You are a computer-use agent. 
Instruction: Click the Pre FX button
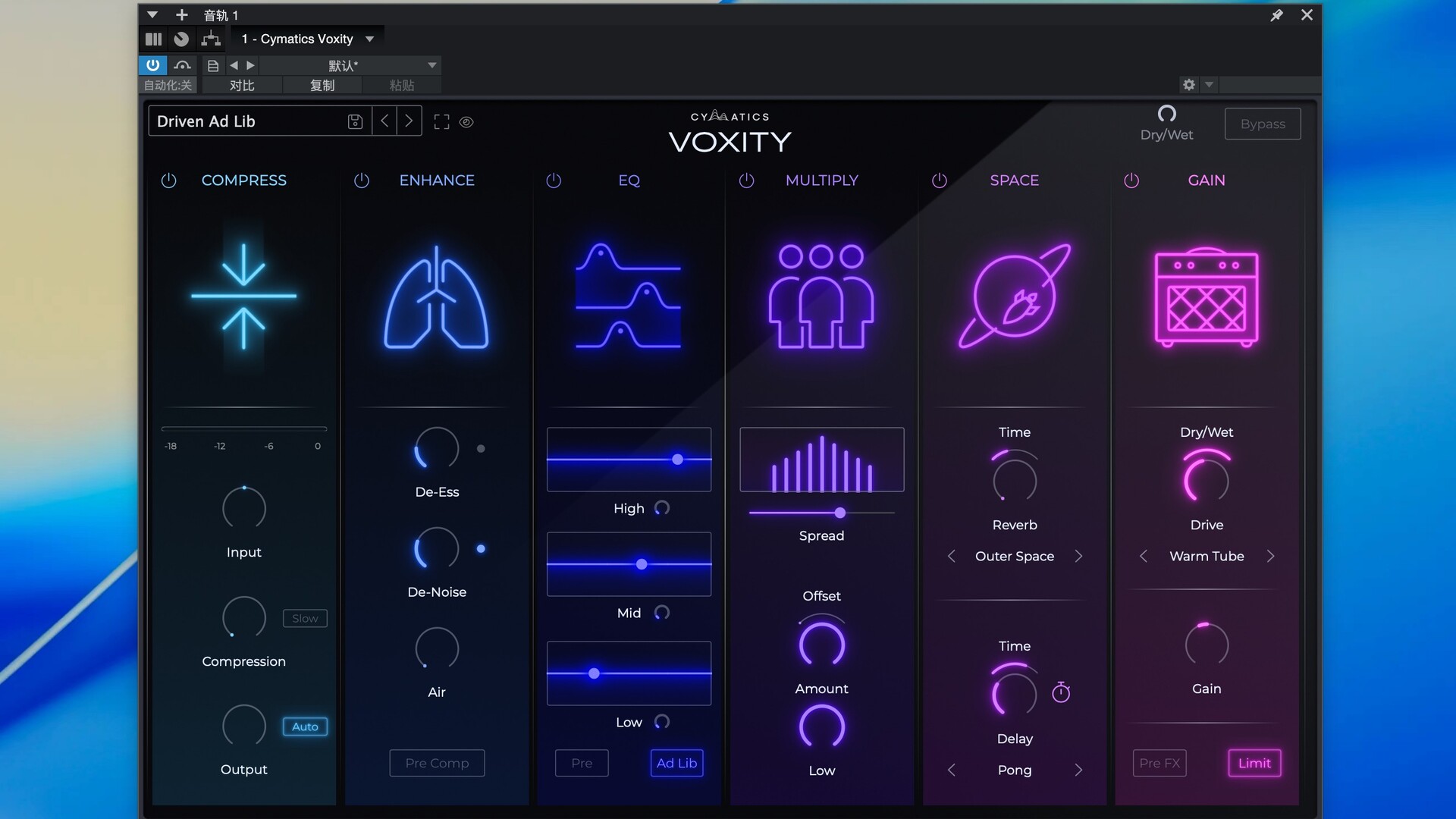click(x=1159, y=763)
